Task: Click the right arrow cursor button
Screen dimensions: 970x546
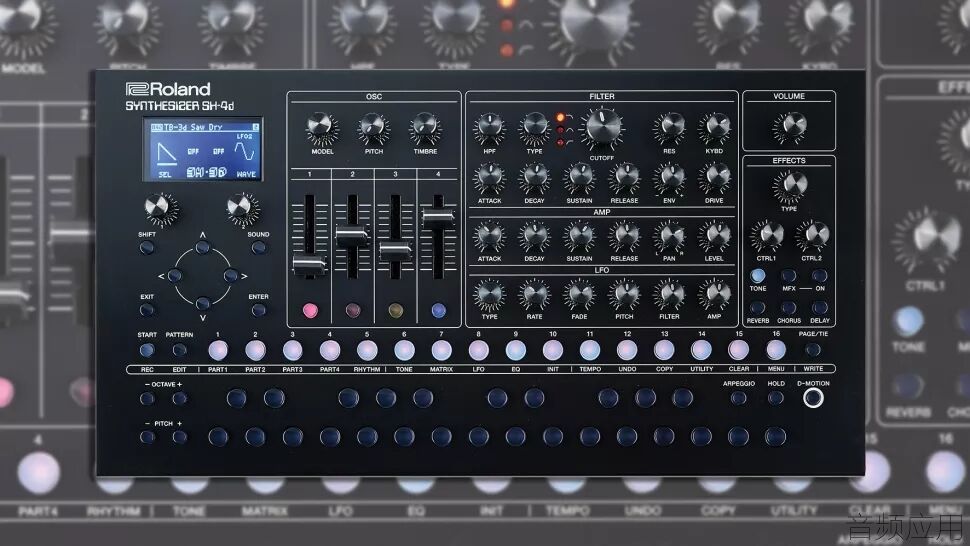Action: tap(231, 275)
